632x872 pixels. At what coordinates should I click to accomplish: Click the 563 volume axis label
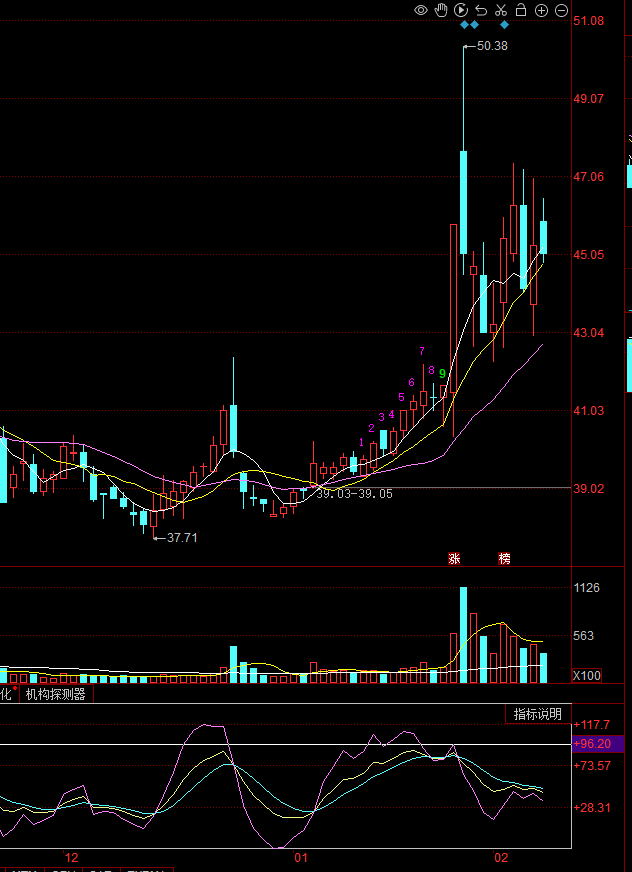584,636
